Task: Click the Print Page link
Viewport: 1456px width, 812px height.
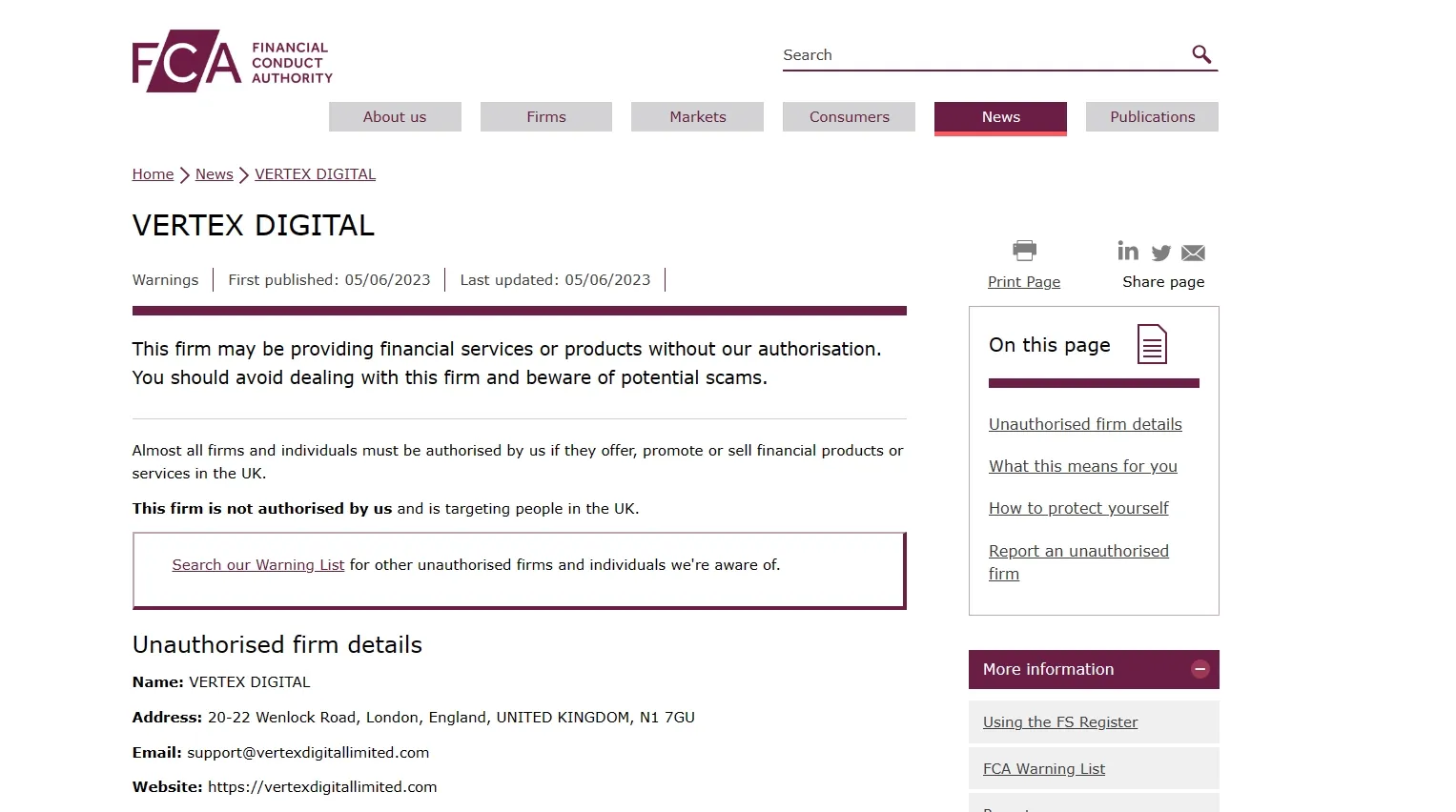Action: click(x=1024, y=282)
